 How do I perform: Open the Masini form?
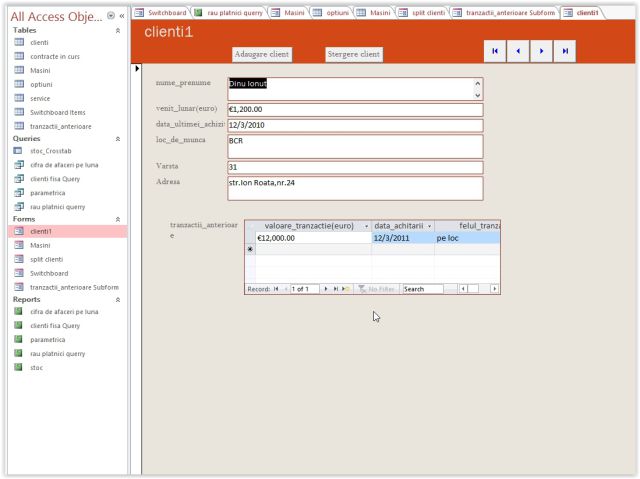pyautogui.click(x=40, y=245)
